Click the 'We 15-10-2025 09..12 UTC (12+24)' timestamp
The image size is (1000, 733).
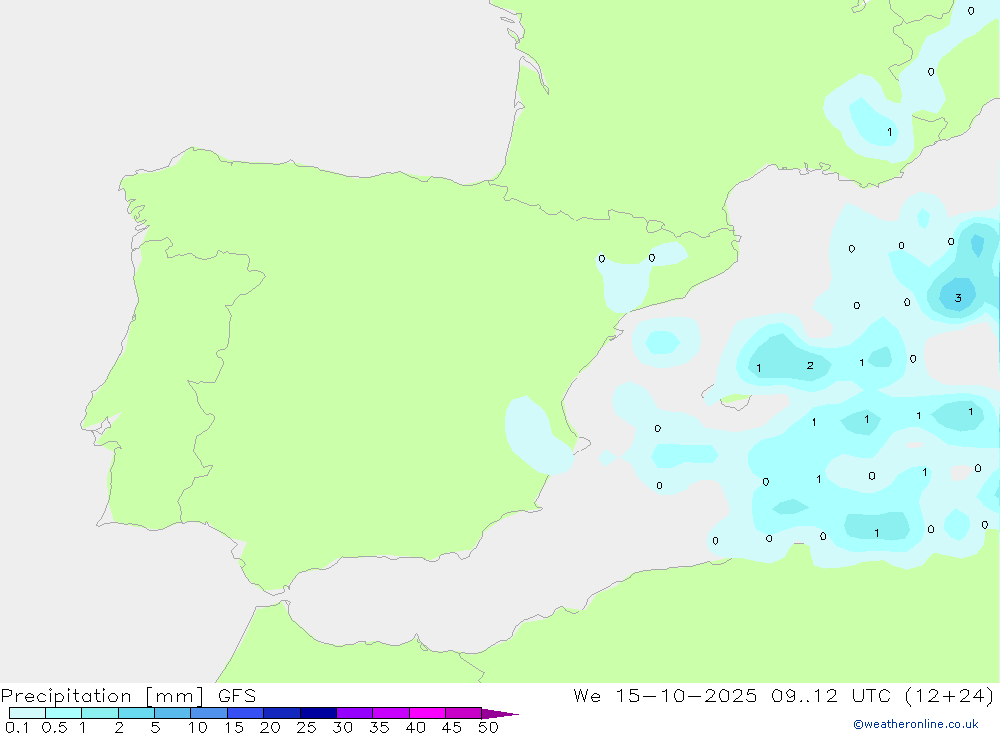[783, 696]
